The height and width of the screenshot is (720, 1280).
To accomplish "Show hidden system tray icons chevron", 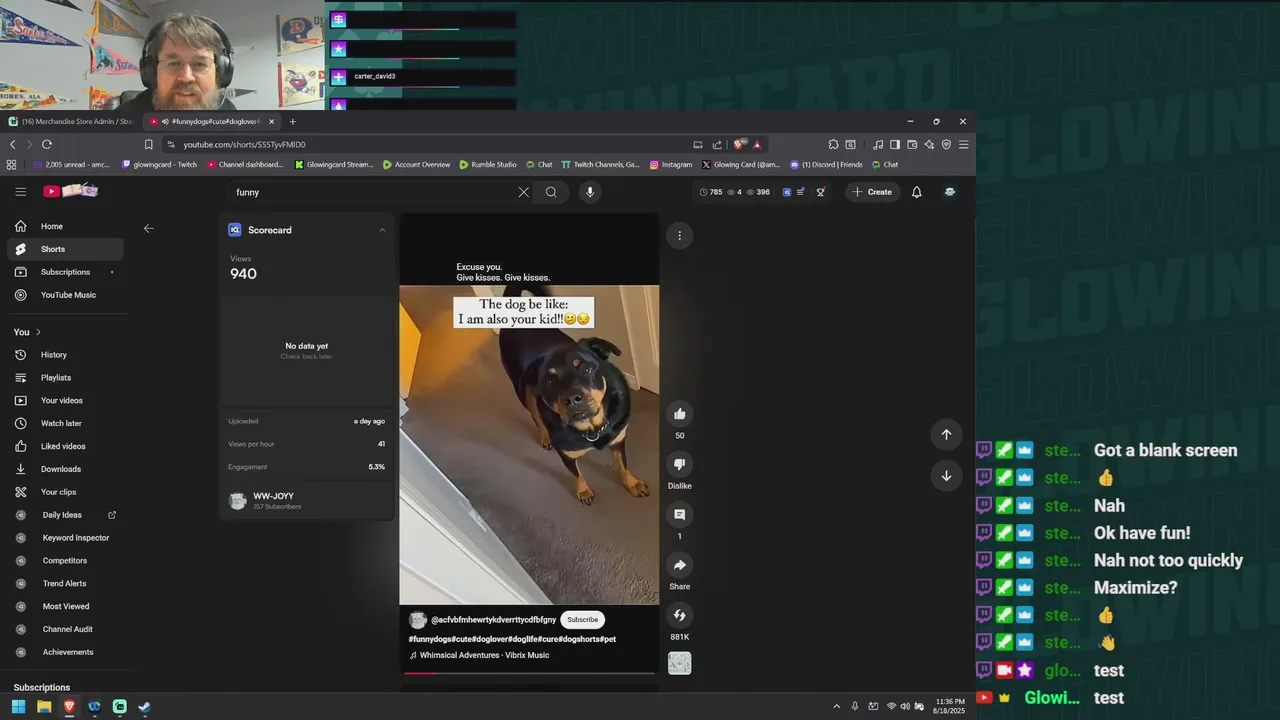I will tap(837, 706).
